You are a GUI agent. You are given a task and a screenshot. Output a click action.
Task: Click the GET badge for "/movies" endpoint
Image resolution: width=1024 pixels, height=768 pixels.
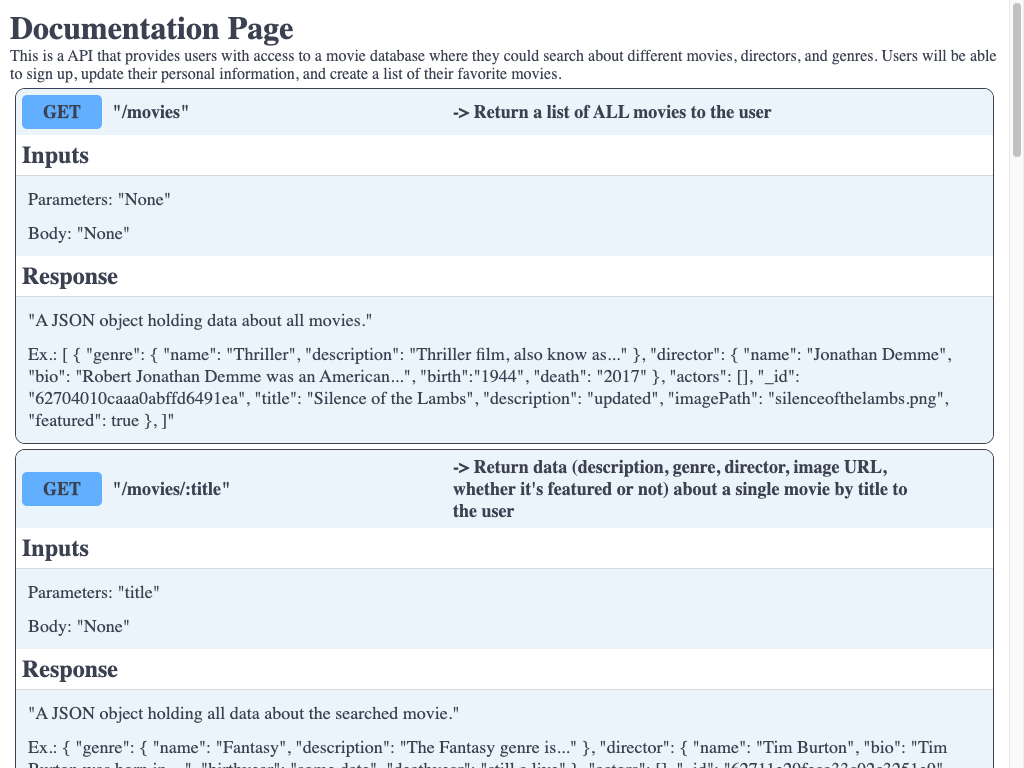[x=62, y=112]
